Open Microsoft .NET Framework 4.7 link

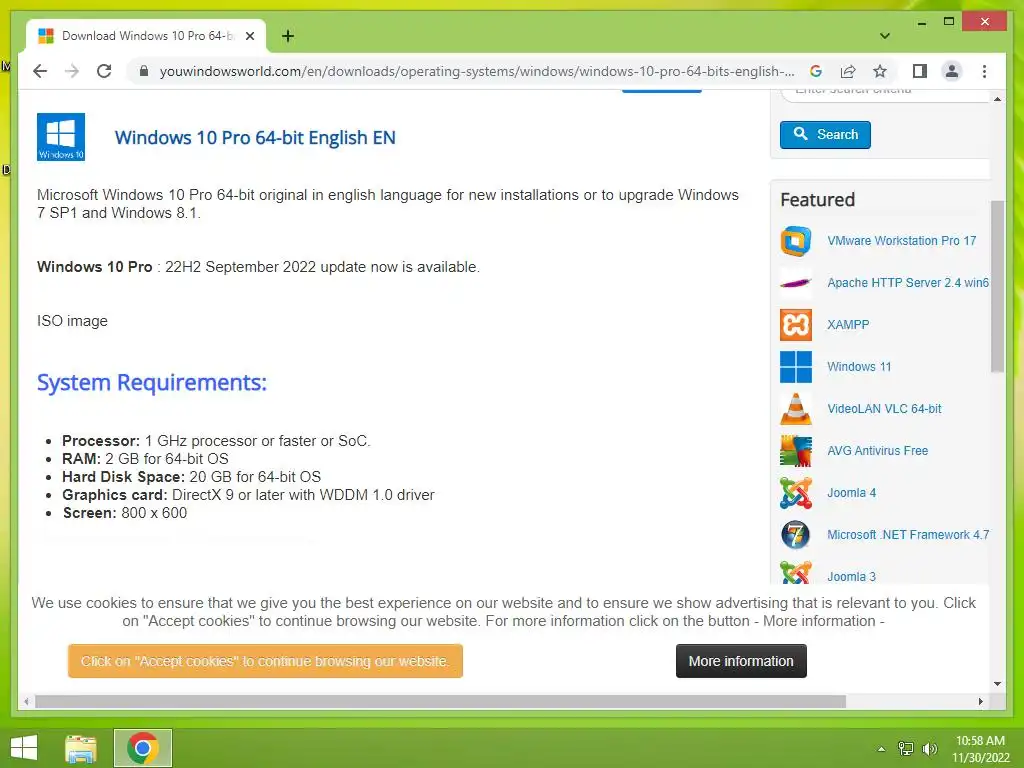coord(908,535)
